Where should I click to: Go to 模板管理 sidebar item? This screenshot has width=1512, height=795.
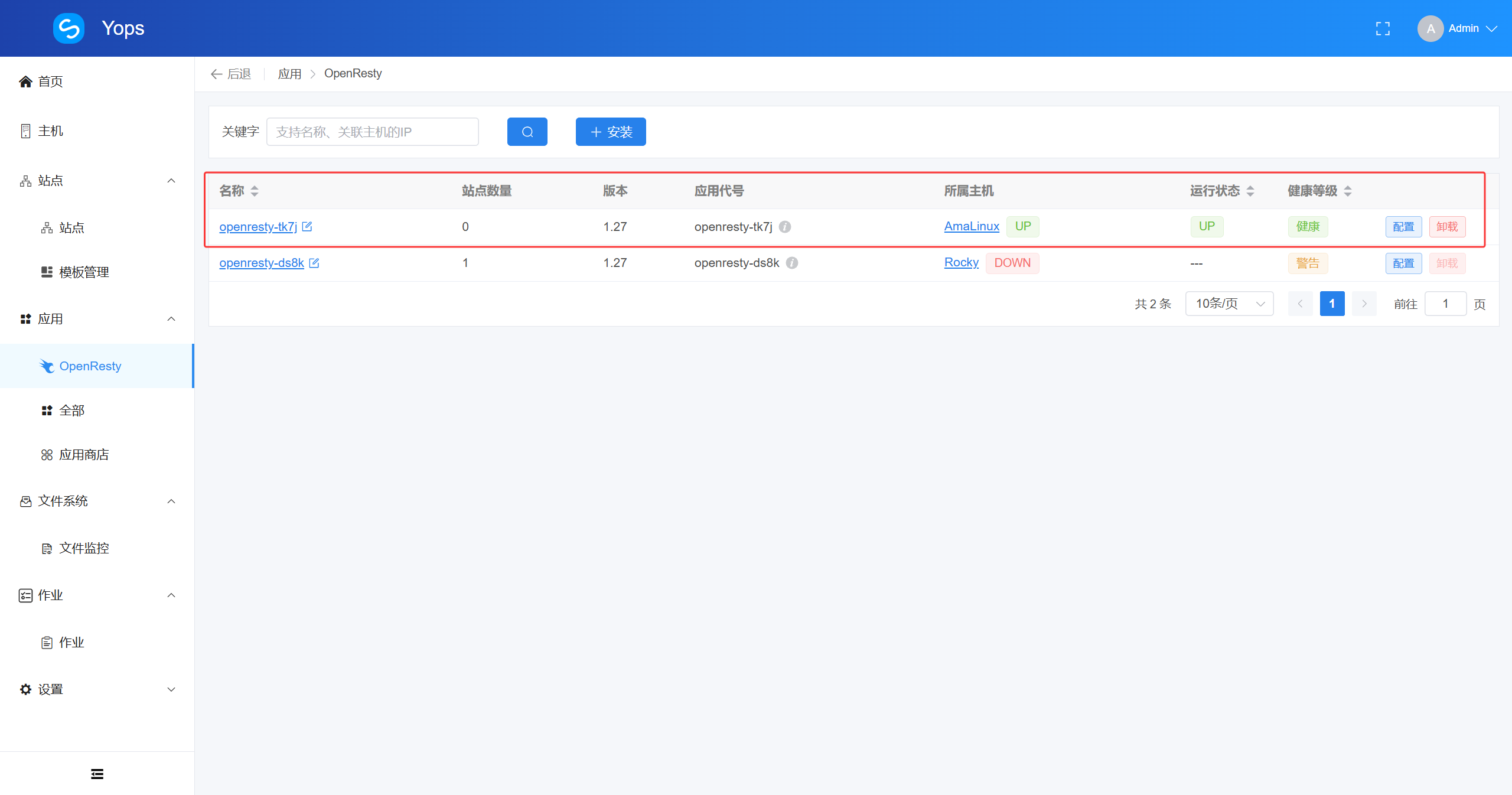84,272
